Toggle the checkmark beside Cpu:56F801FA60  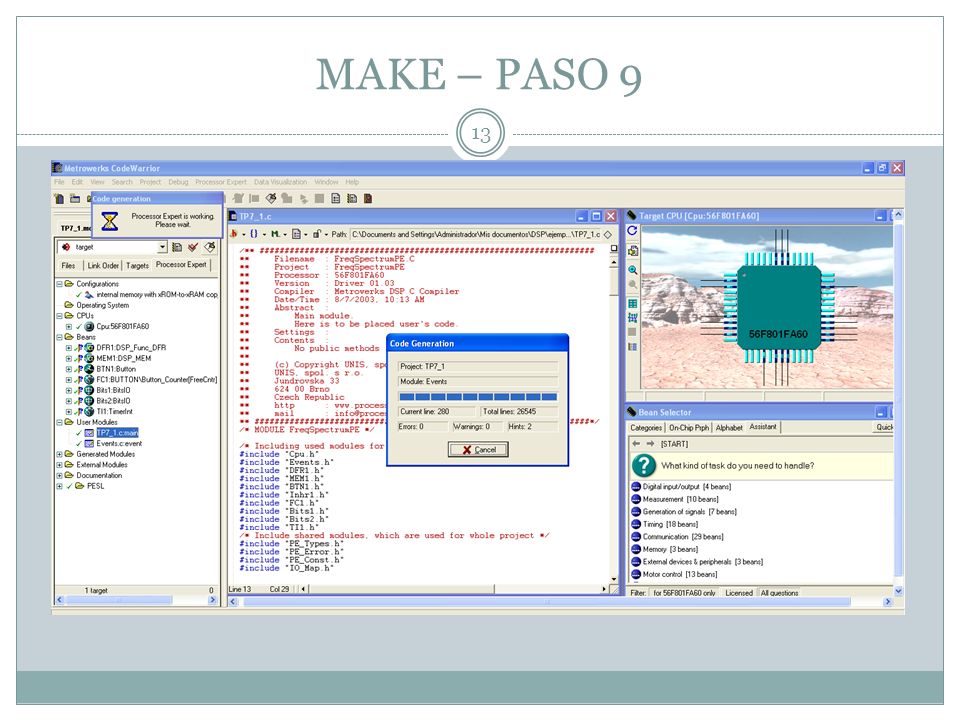tap(78, 327)
